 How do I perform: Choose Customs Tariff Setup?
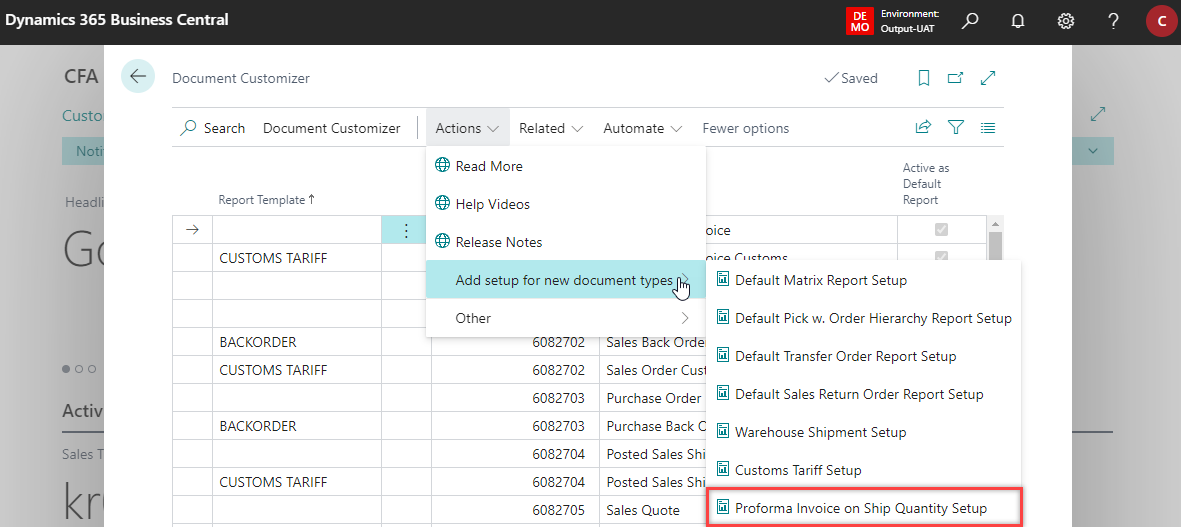[x=864, y=470]
